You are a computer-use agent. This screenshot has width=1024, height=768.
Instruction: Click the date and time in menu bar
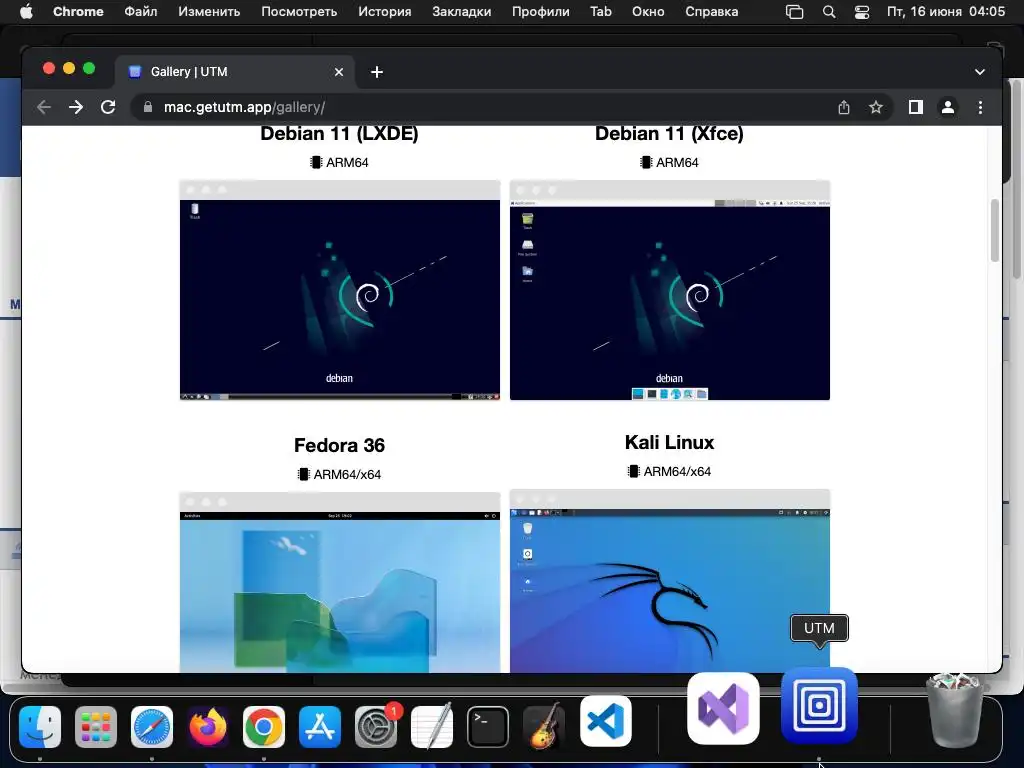tap(946, 12)
